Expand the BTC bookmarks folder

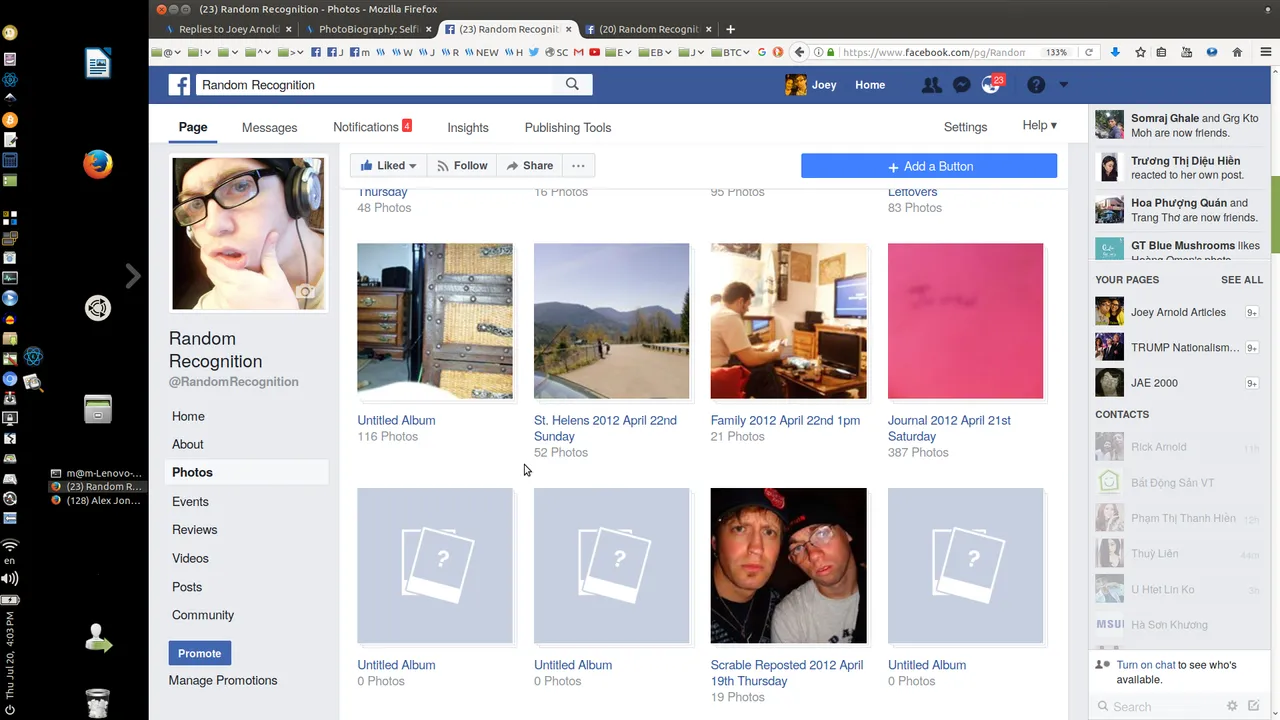[x=728, y=52]
